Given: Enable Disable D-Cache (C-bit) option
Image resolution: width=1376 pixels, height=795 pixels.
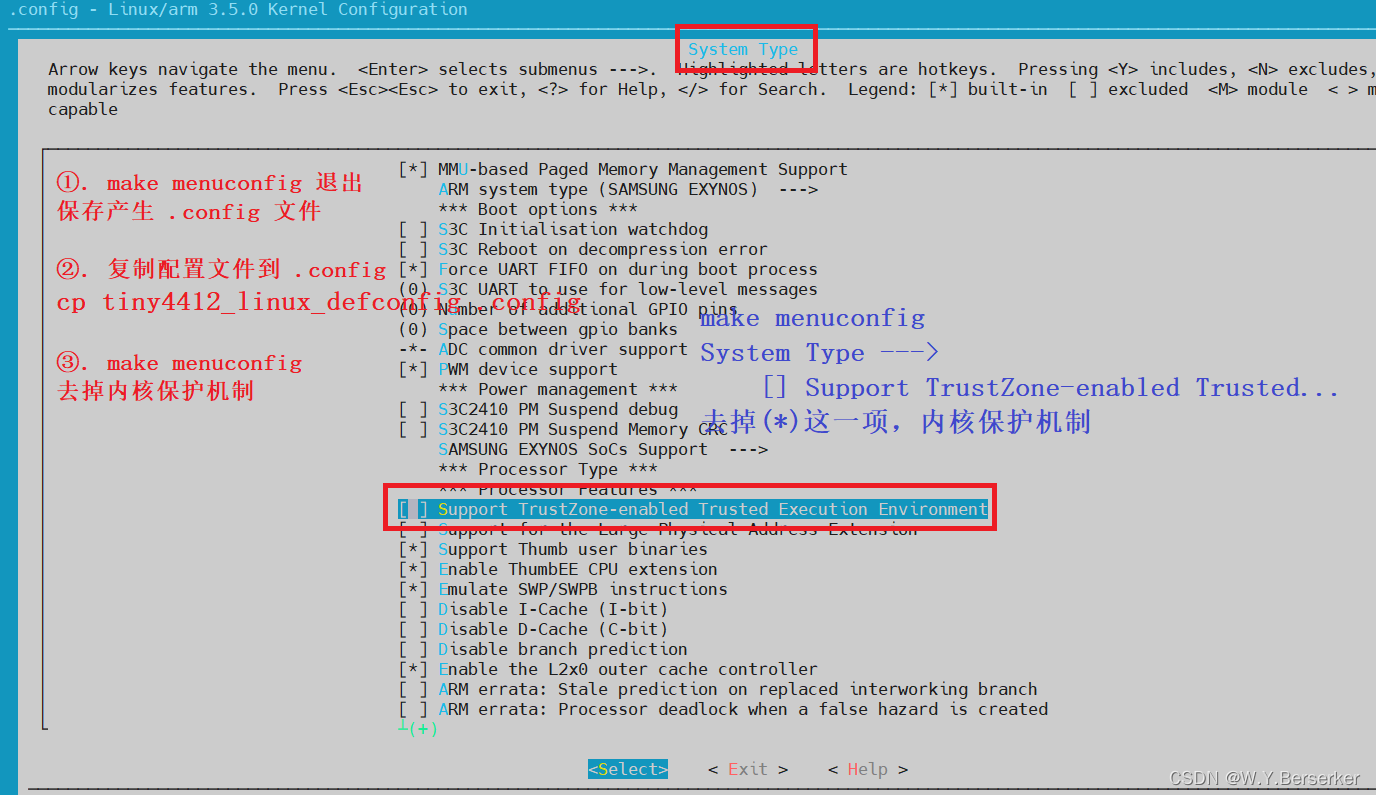Looking at the screenshot, I should tap(533, 629).
